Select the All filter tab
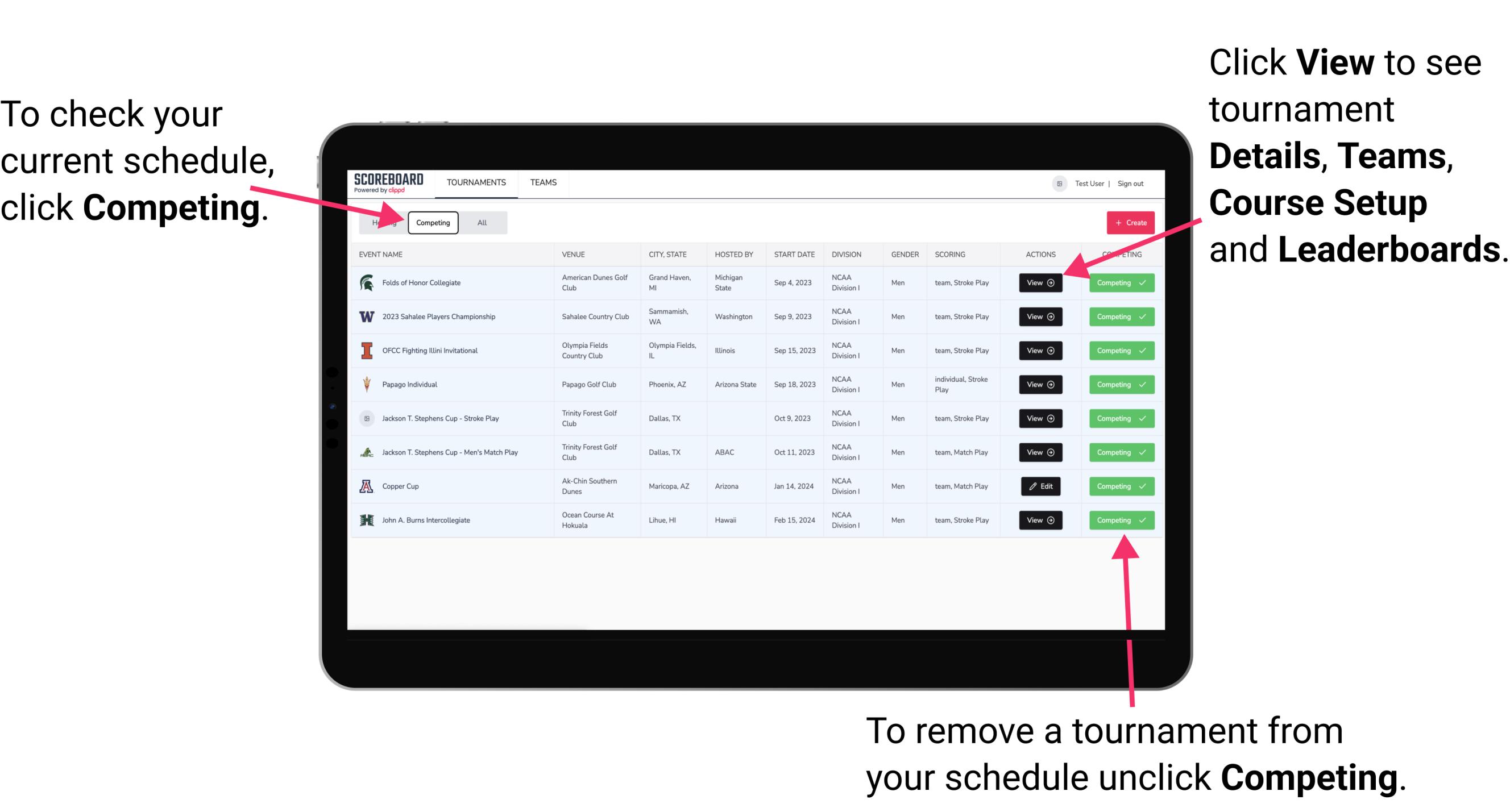The height and width of the screenshot is (812, 1510). pos(481,222)
